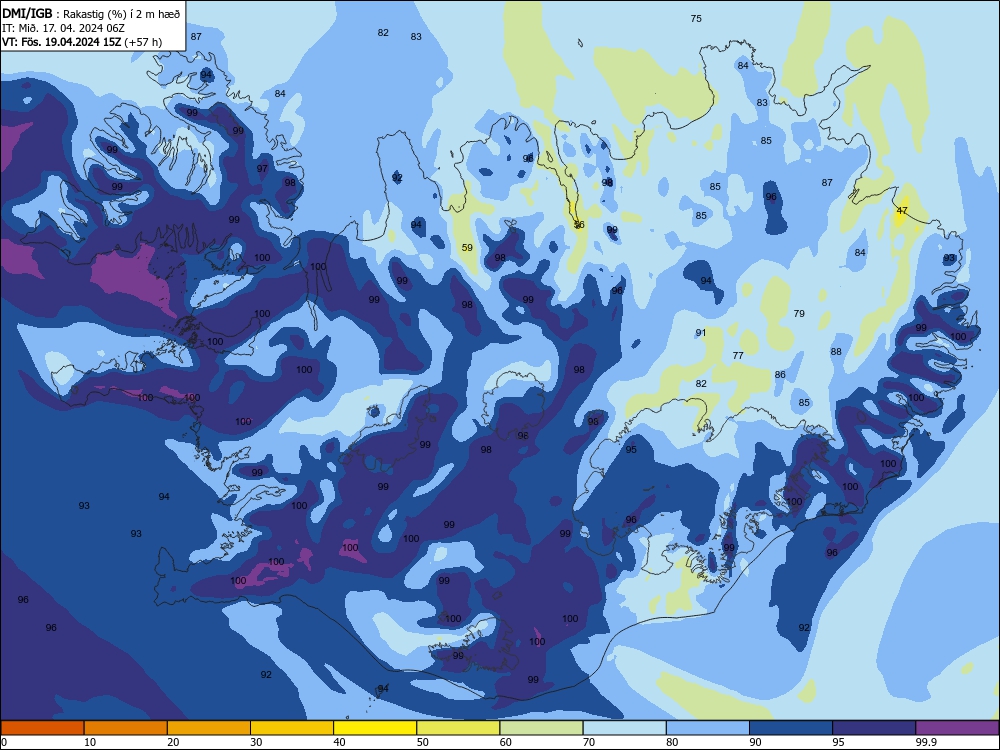The height and width of the screenshot is (750, 1000).
Task: Click the humidity value 97 in the Westfjords
Action: pyautogui.click(x=262, y=168)
